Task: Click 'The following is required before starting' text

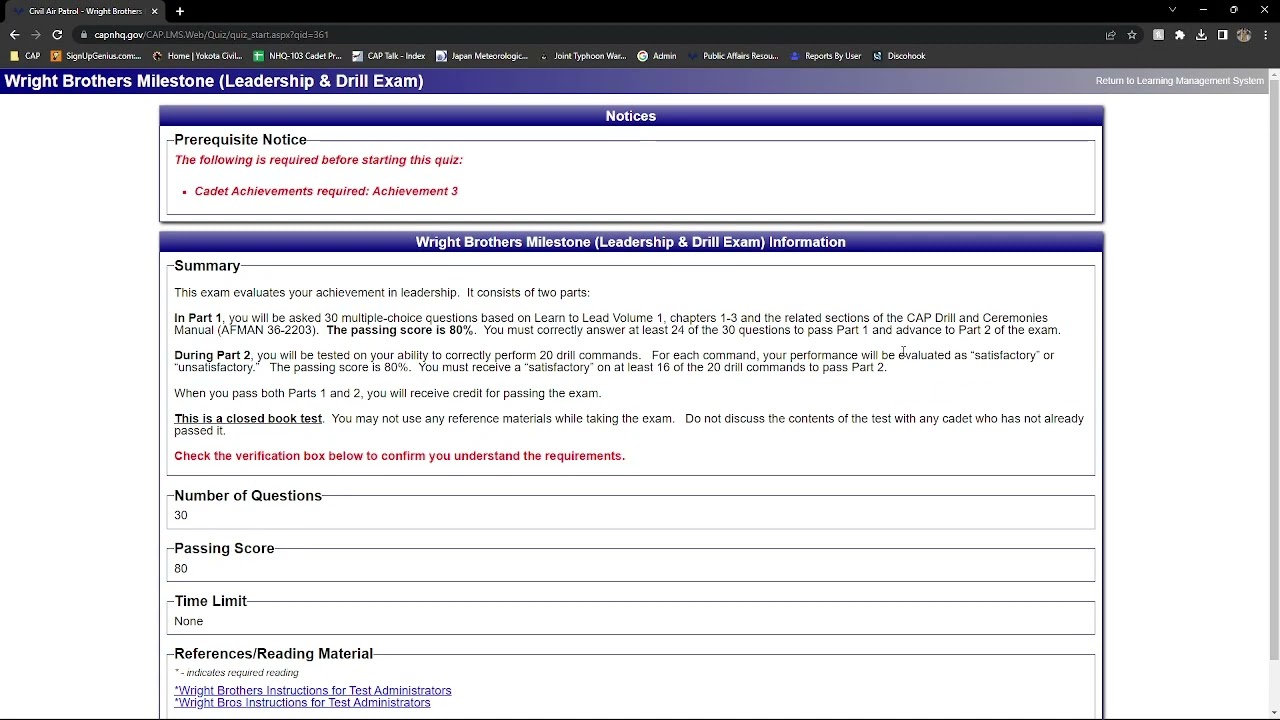Action: 318,160
